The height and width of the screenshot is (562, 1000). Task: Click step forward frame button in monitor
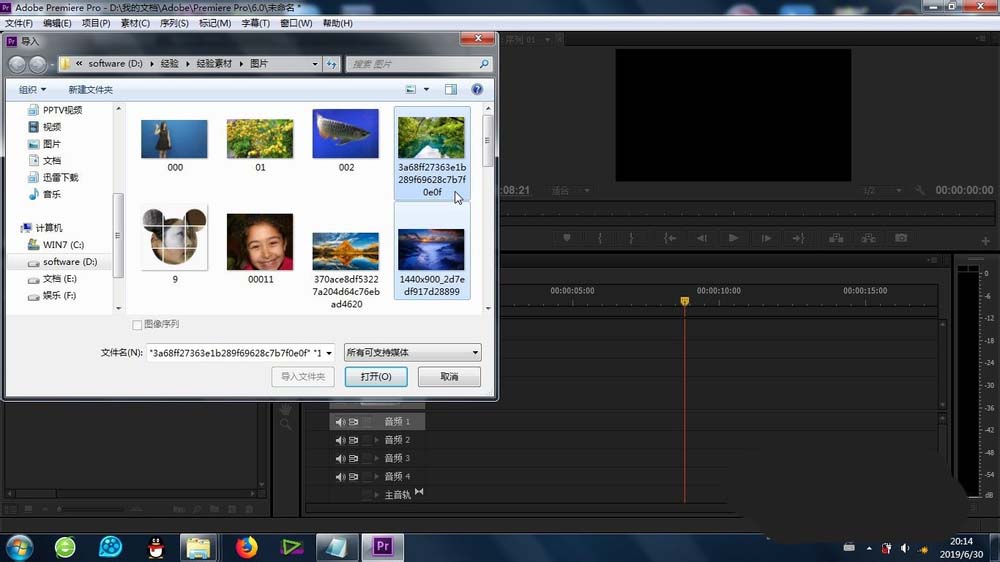coord(766,238)
